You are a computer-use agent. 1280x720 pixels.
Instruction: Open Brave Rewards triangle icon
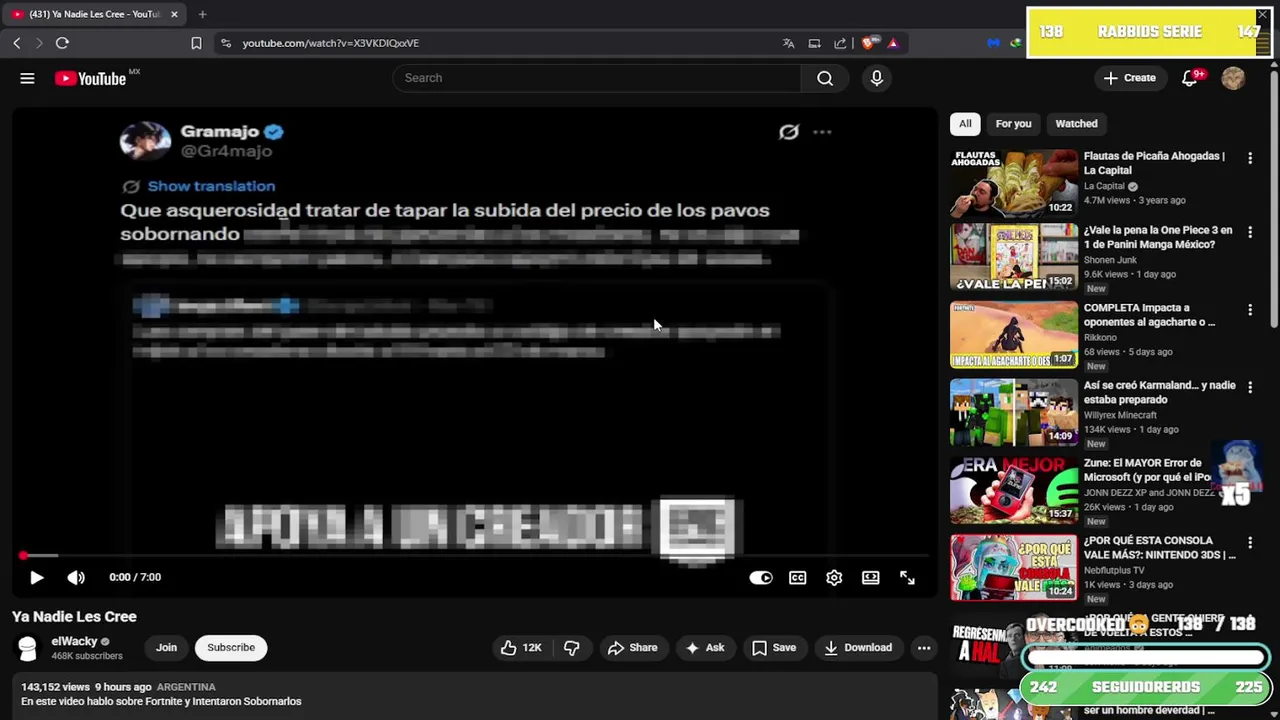(x=893, y=43)
